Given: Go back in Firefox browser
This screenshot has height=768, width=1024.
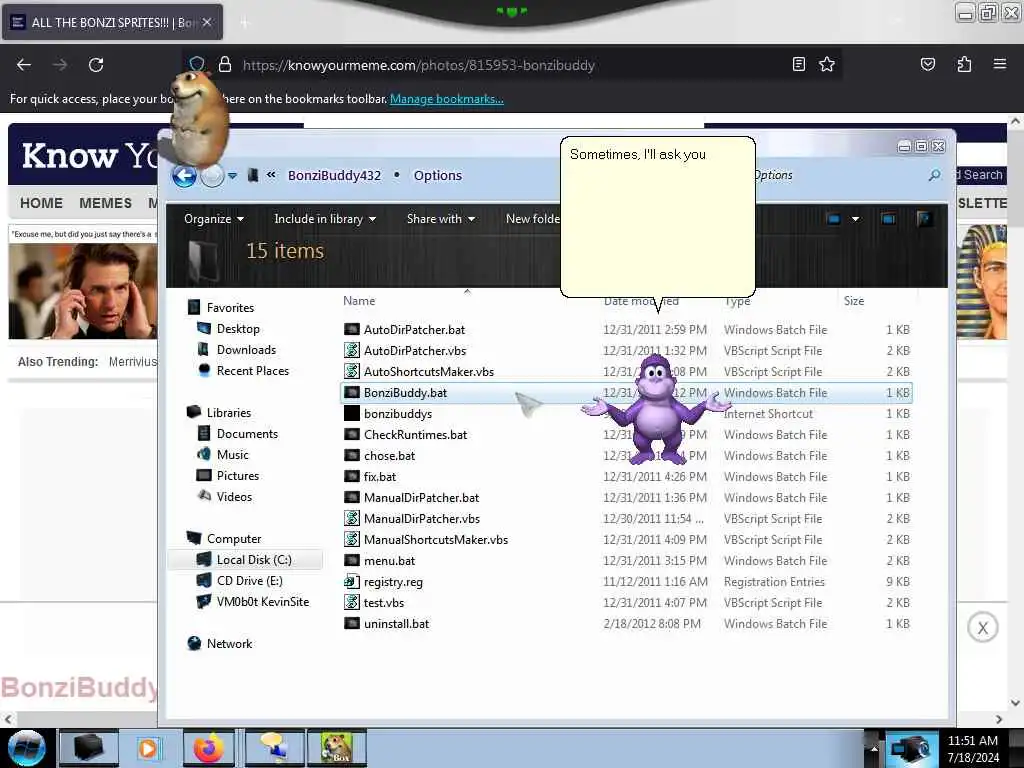Looking at the screenshot, I should 24,65.
